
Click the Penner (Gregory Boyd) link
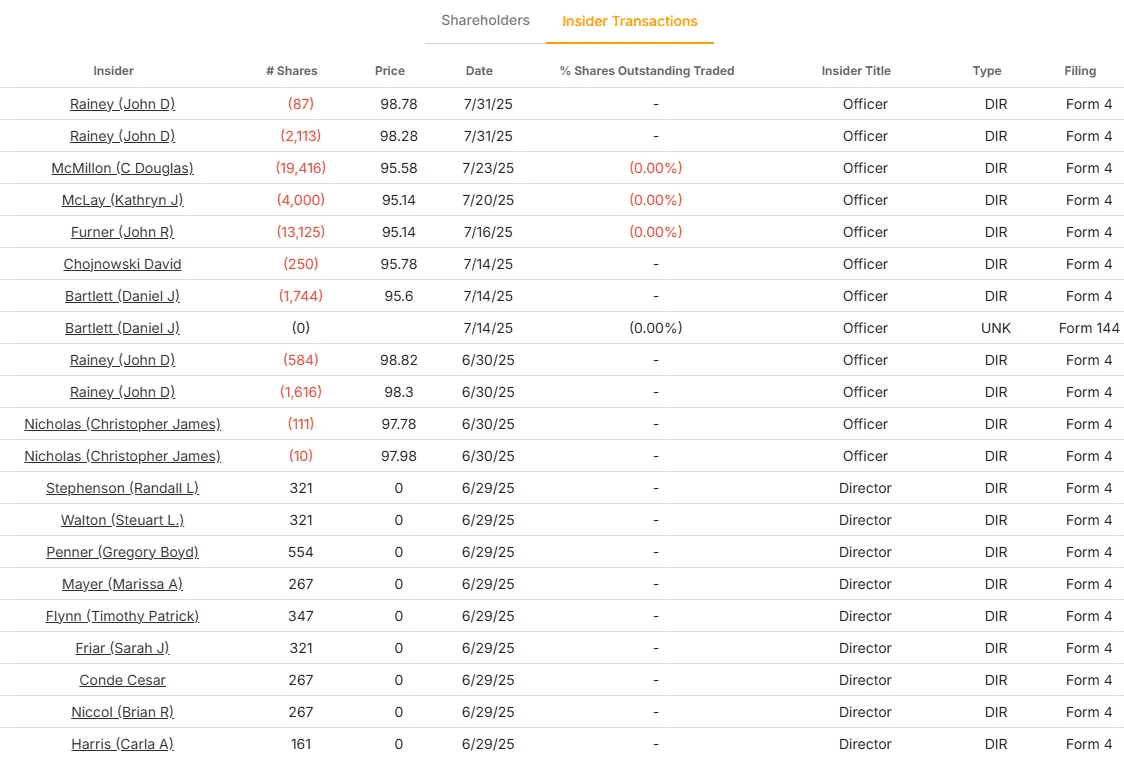point(122,552)
